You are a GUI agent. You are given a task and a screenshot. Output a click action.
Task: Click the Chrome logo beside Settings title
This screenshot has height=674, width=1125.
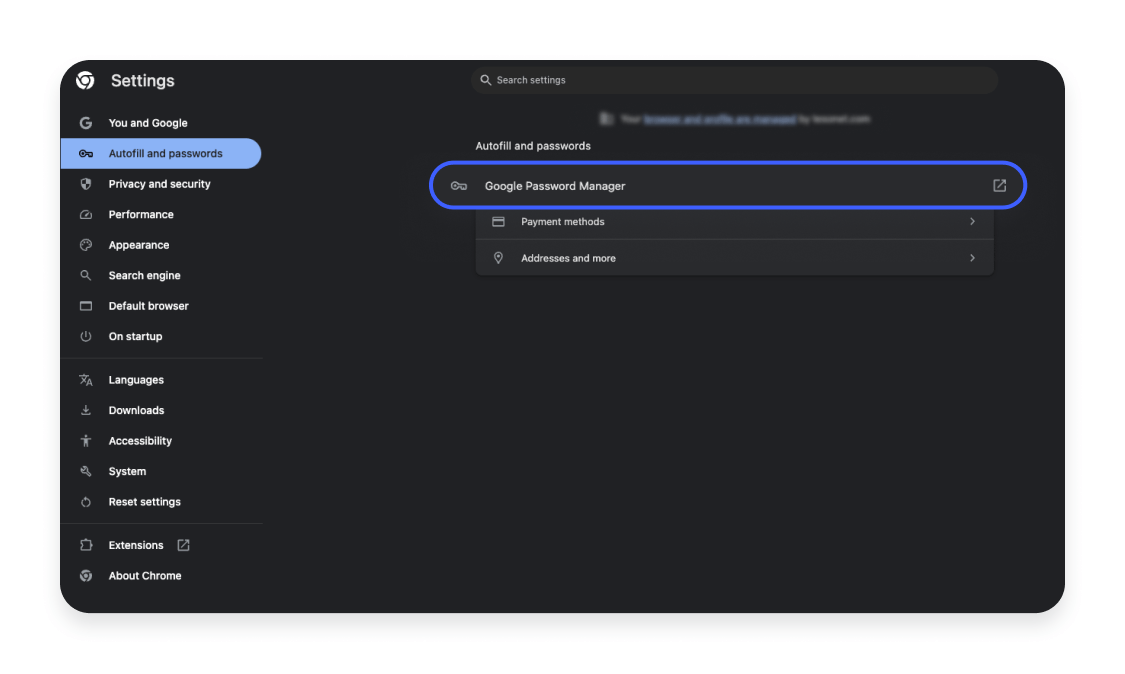86,80
